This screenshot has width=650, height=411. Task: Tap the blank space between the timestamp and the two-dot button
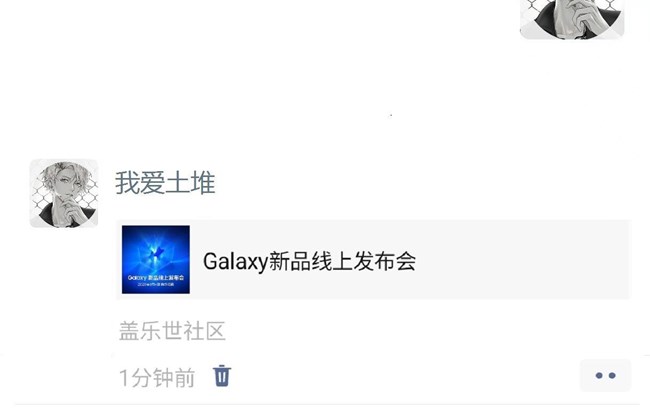tap(405, 377)
